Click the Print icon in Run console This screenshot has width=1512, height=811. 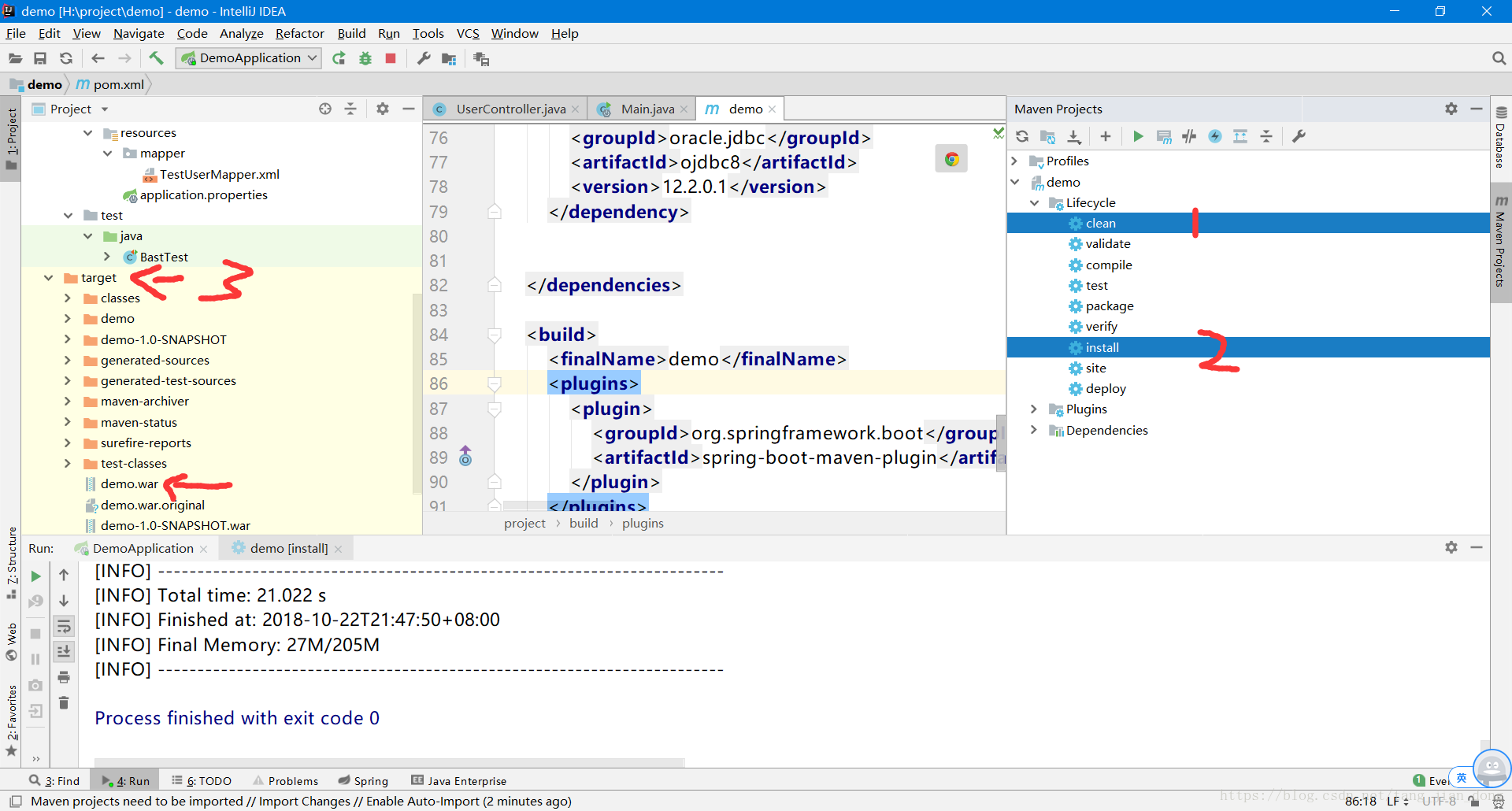(x=64, y=677)
